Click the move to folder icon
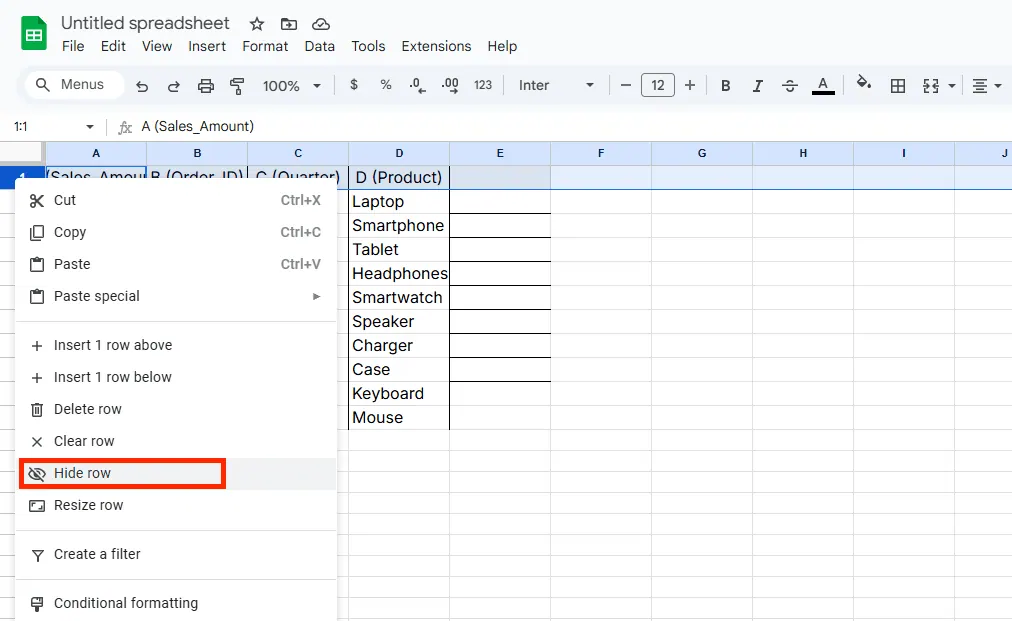1012x621 pixels. pyautogui.click(x=289, y=24)
